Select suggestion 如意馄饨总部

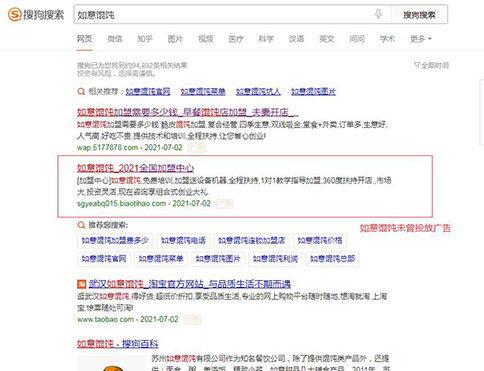[332, 259]
